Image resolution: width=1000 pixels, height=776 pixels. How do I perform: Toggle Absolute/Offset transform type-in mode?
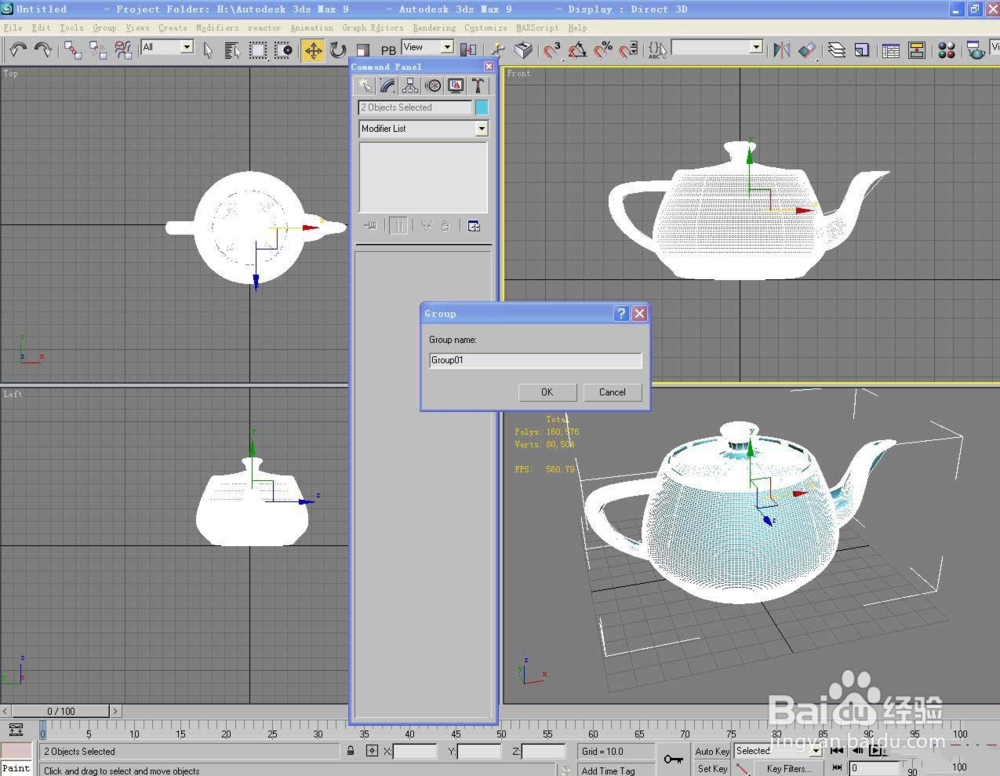pyautogui.click(x=372, y=751)
